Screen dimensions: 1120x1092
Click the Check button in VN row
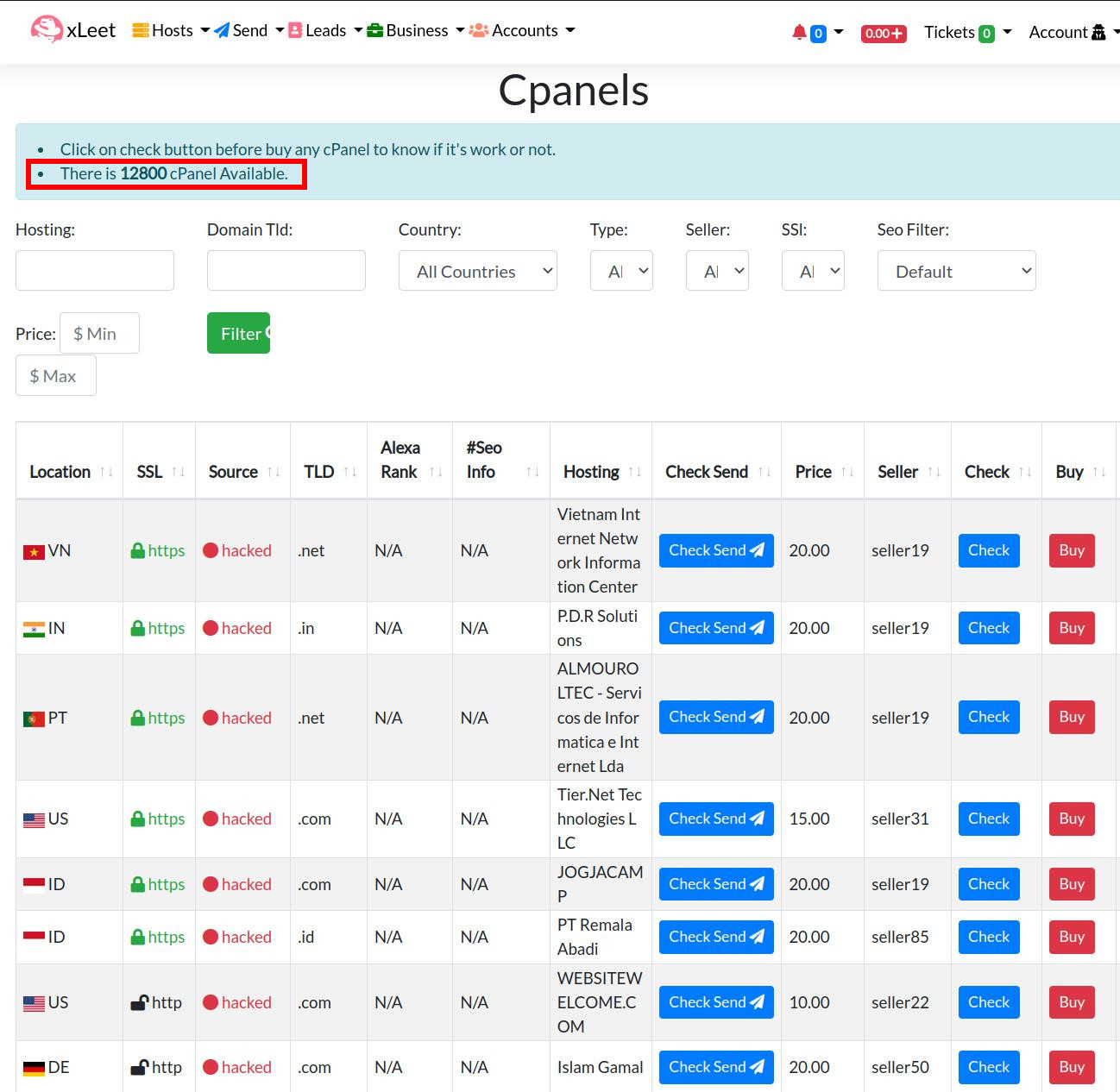989,550
